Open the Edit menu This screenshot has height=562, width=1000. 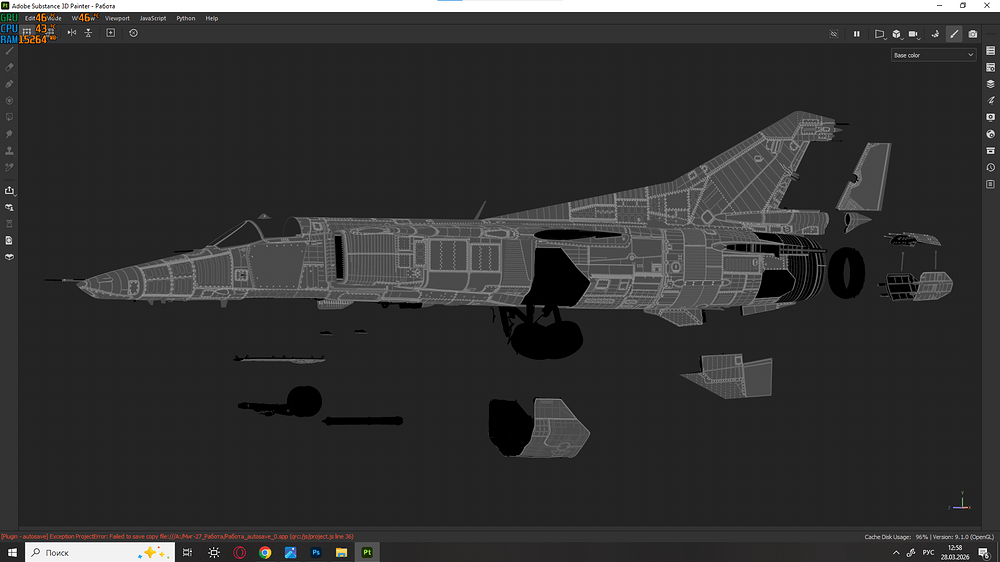(30, 18)
